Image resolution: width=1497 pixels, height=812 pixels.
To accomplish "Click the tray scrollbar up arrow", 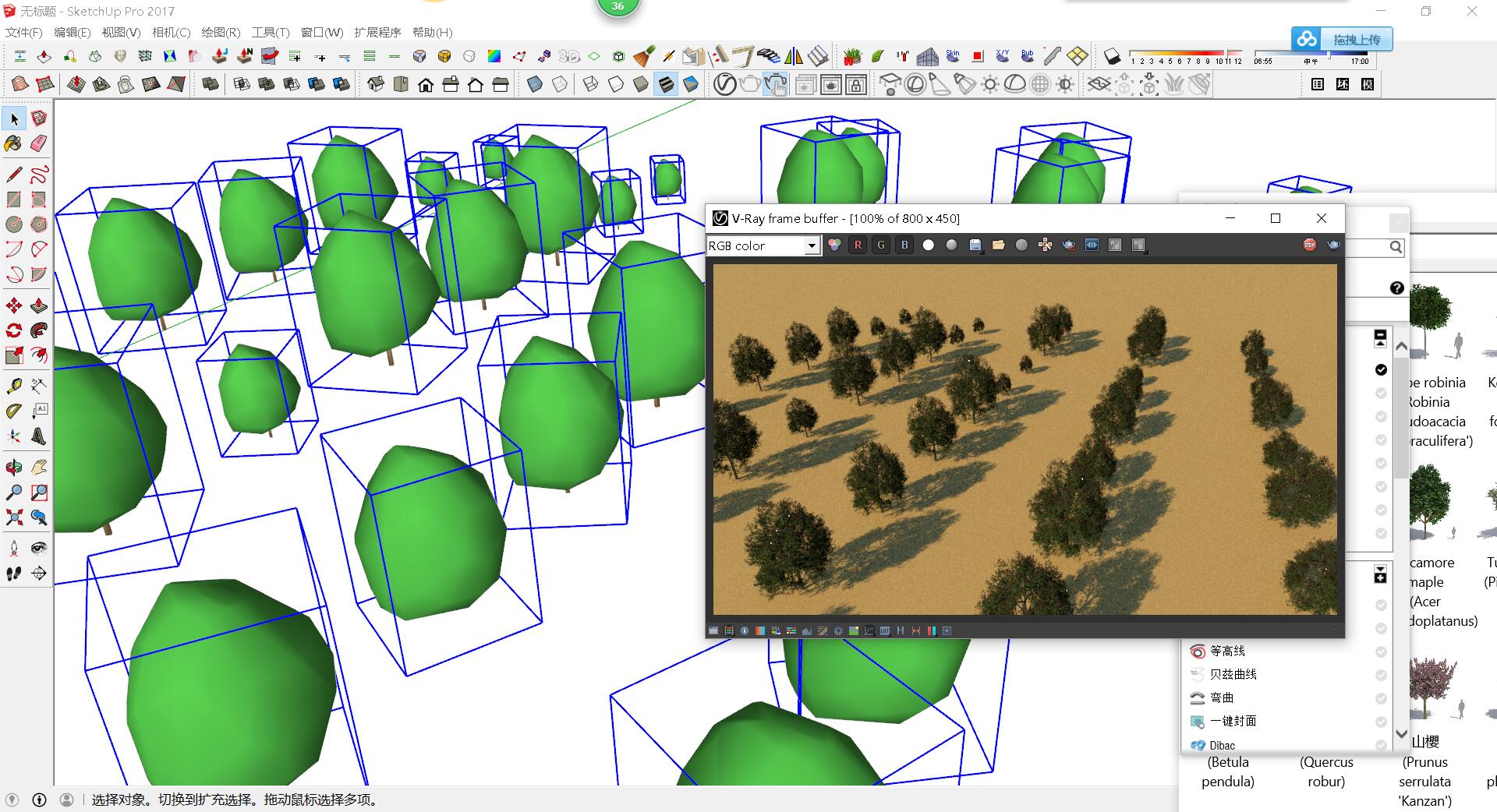I will [1401, 347].
